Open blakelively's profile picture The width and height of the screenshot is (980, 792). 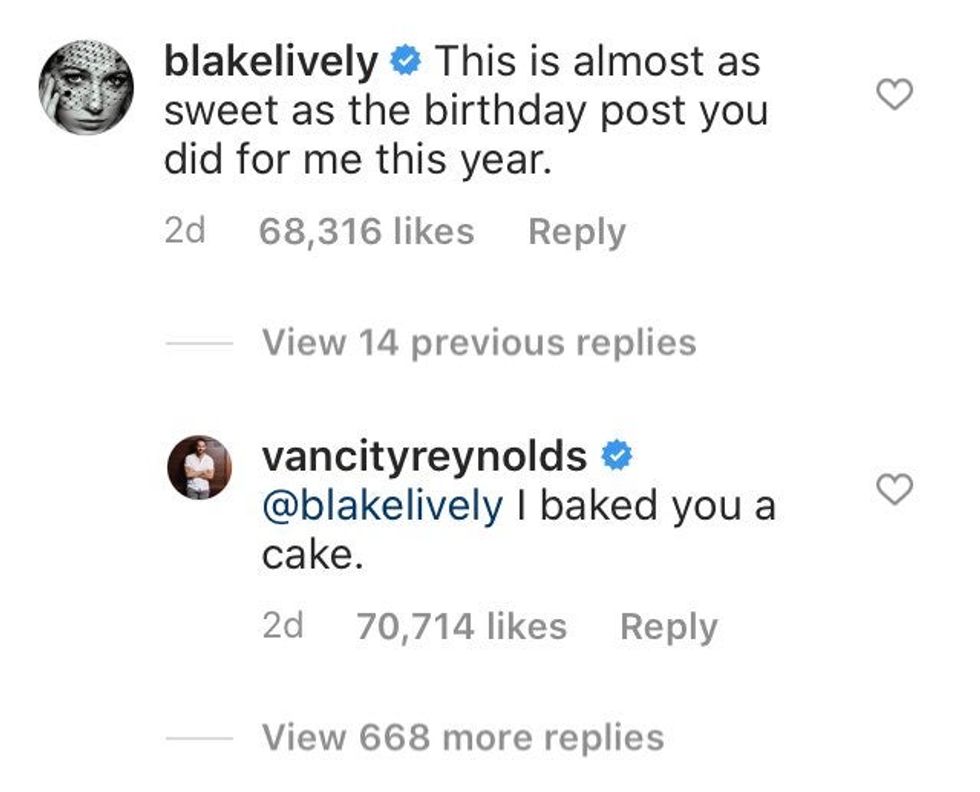pyautogui.click(x=86, y=88)
